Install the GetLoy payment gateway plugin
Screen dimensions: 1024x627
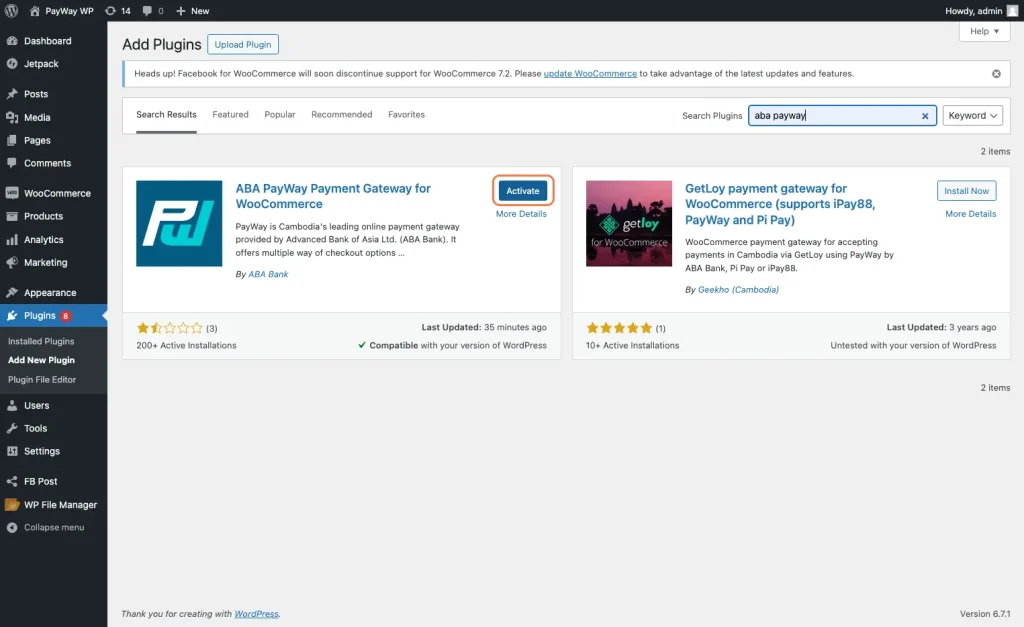pyautogui.click(x=966, y=190)
